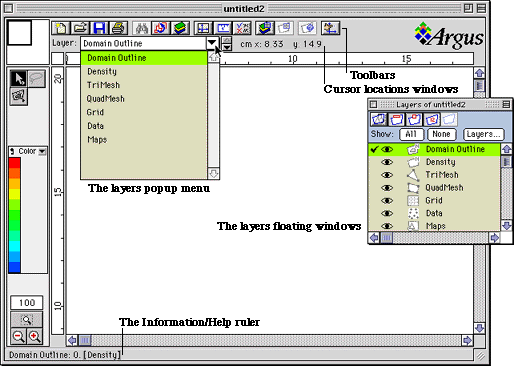Click the Save floppy disk icon
Image resolution: width=514 pixels, height=366 pixels.
tap(99, 28)
